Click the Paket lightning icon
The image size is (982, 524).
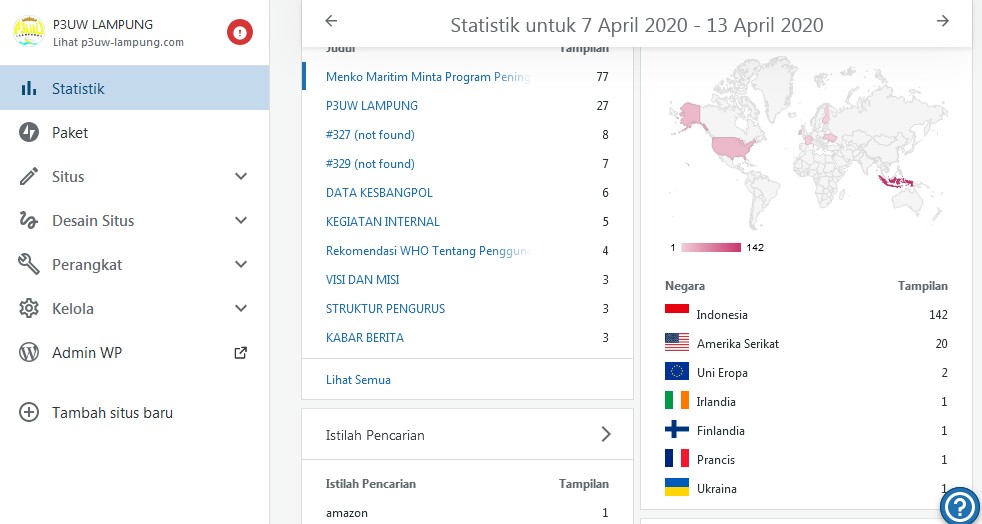click(29, 133)
